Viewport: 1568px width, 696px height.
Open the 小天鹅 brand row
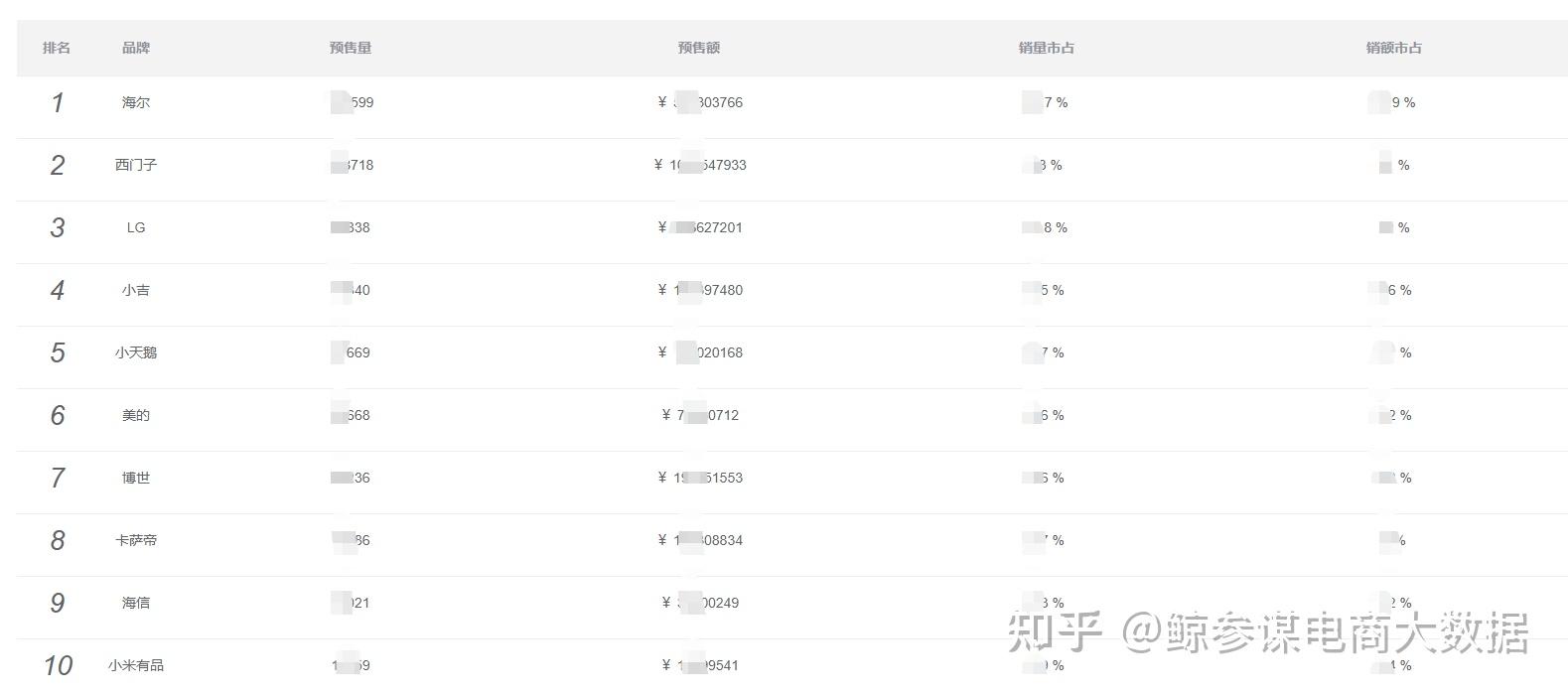coord(136,352)
